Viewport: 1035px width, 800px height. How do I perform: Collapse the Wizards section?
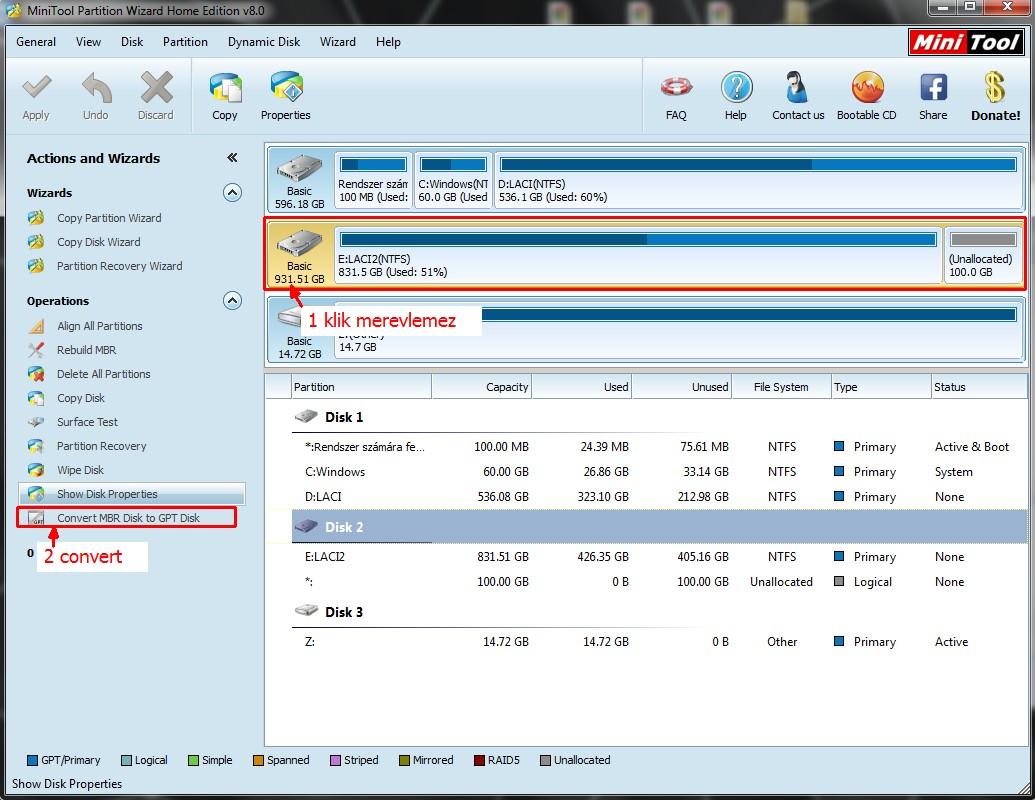pyautogui.click(x=232, y=193)
